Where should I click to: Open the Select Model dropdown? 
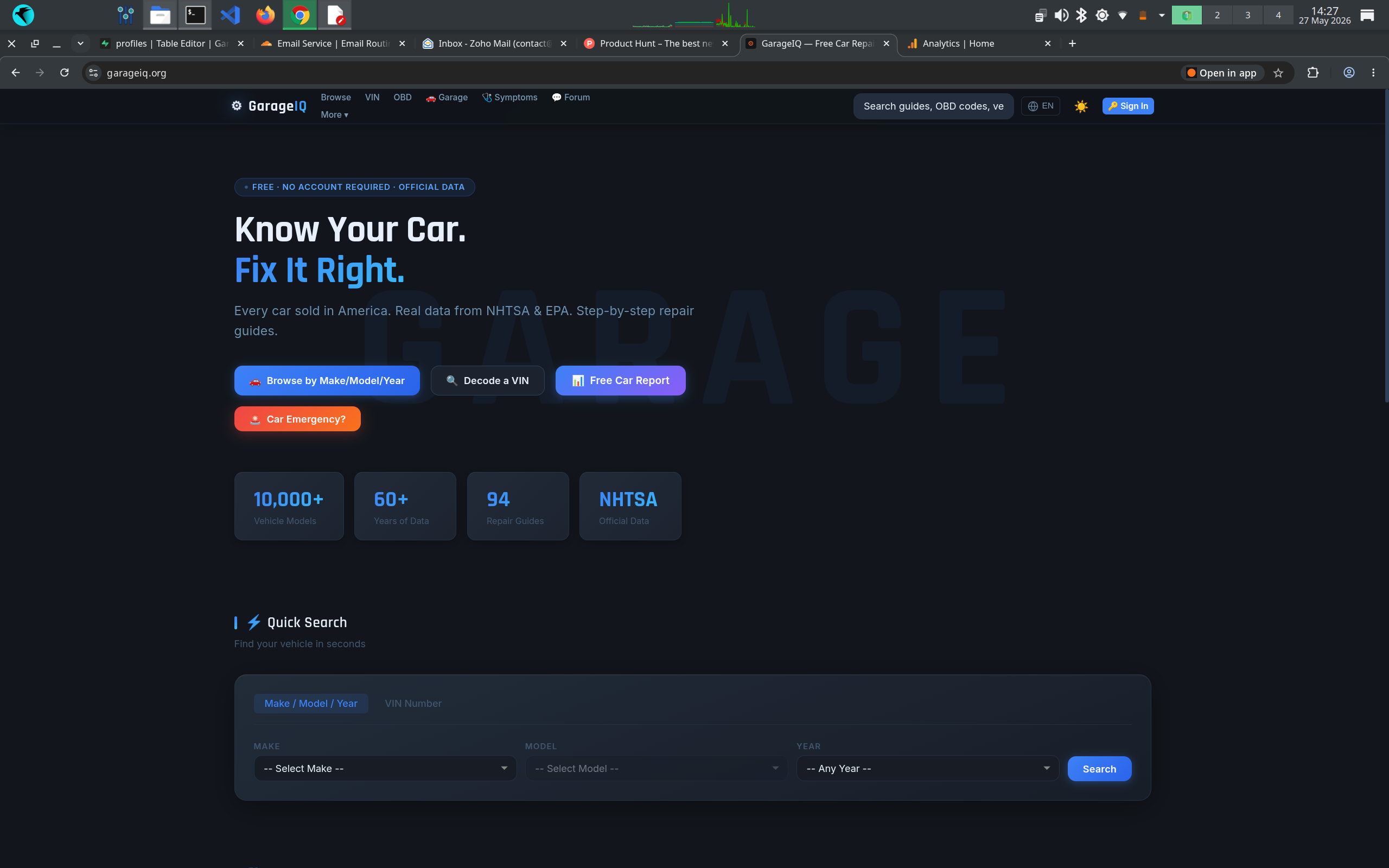(657, 768)
